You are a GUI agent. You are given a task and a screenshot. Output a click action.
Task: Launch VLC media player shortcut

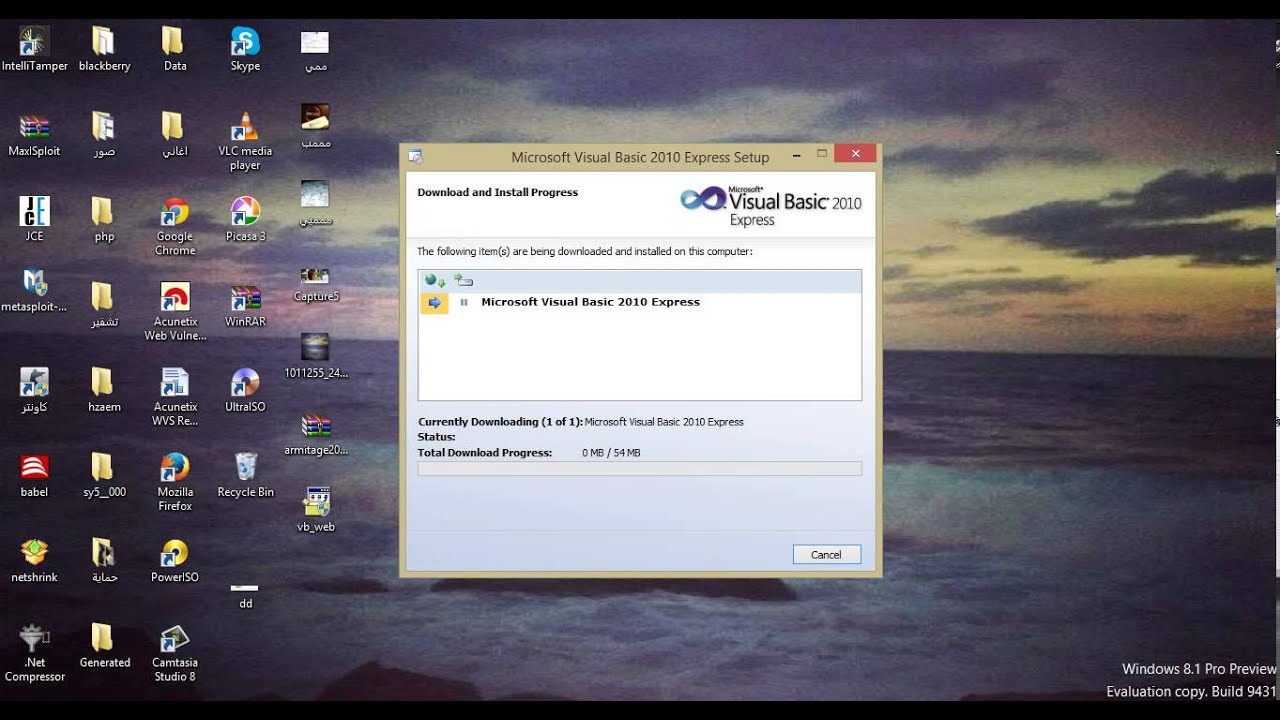[x=245, y=127]
